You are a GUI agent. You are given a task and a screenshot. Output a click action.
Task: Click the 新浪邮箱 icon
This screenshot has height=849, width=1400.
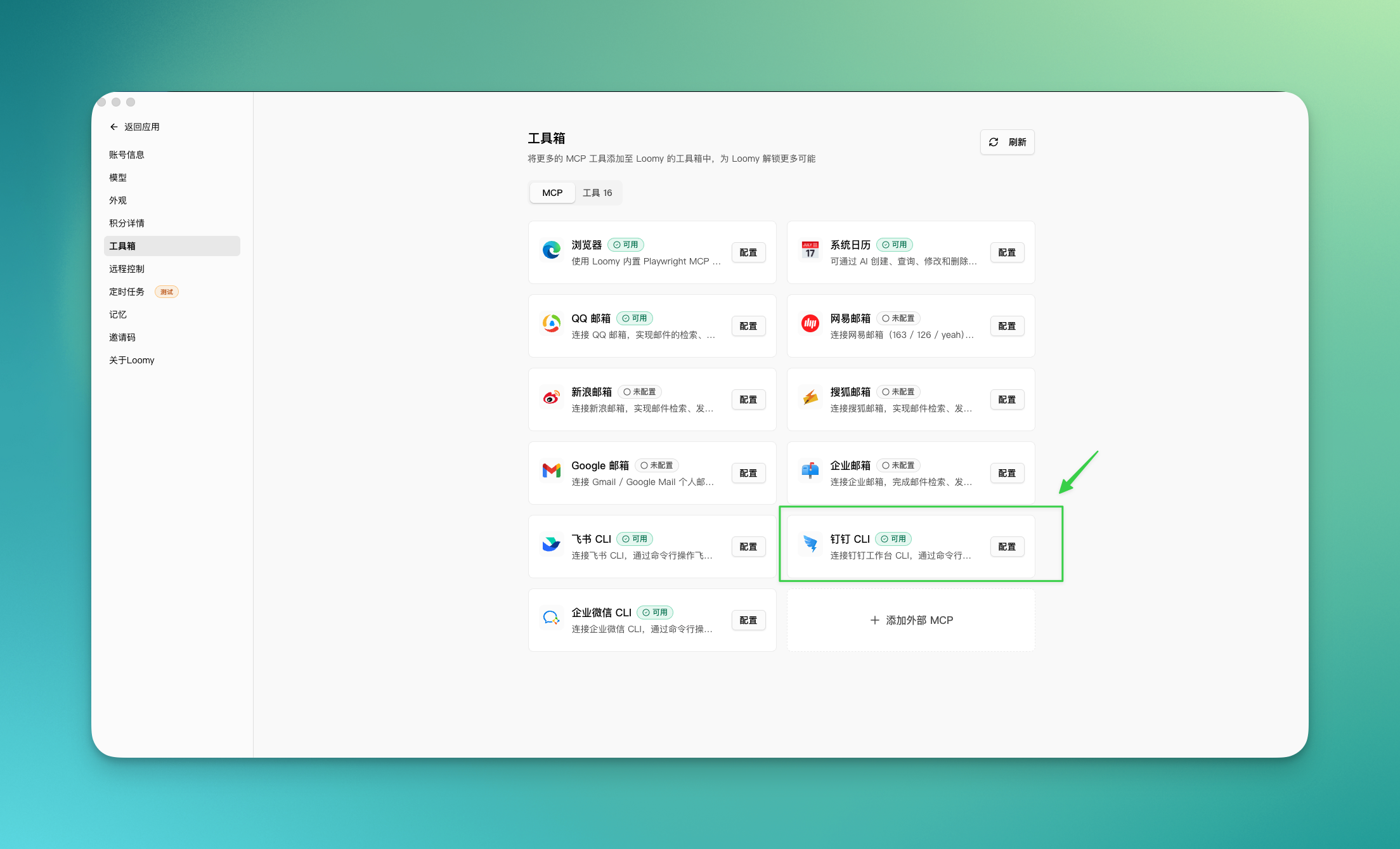pos(551,396)
